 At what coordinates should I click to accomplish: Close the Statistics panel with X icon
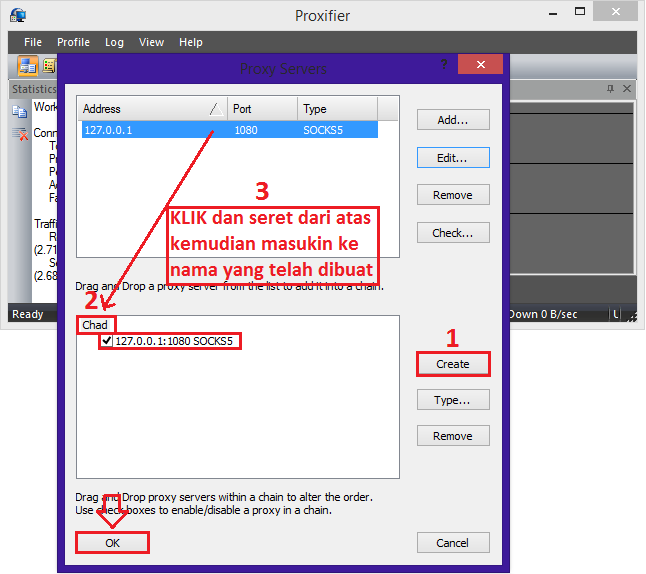click(627, 89)
